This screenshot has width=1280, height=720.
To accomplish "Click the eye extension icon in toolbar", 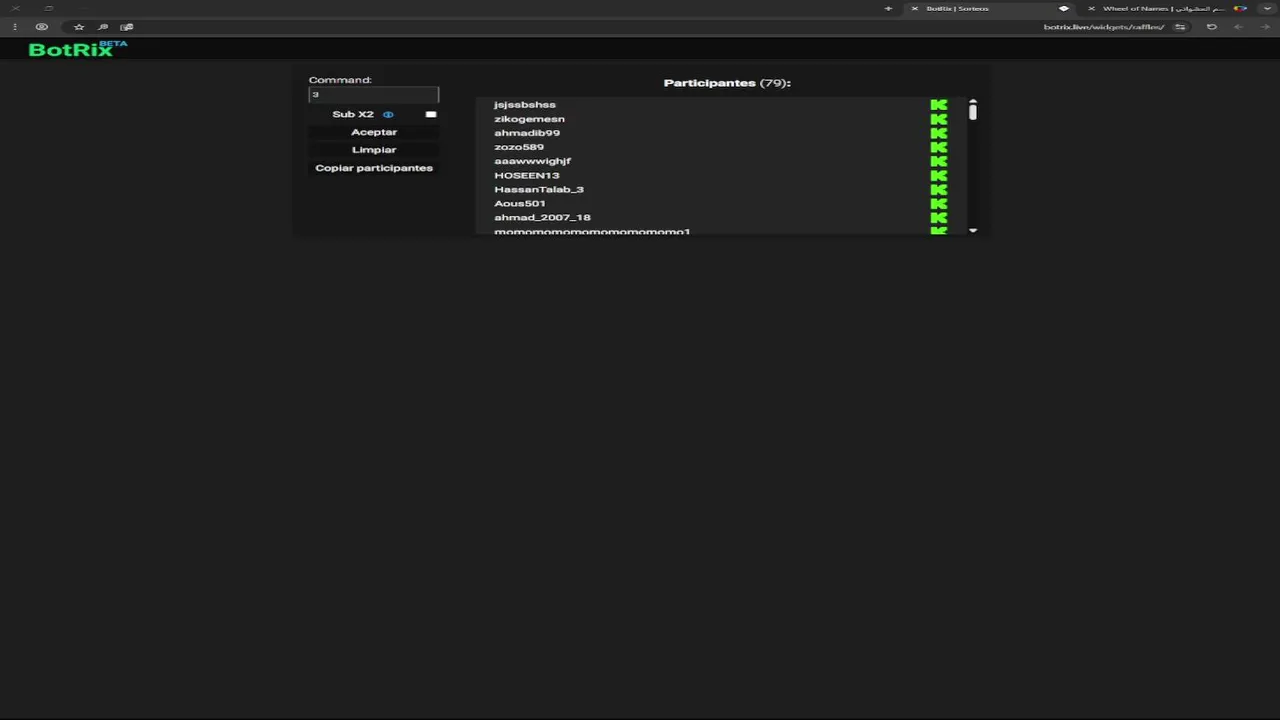I will click(x=41, y=27).
